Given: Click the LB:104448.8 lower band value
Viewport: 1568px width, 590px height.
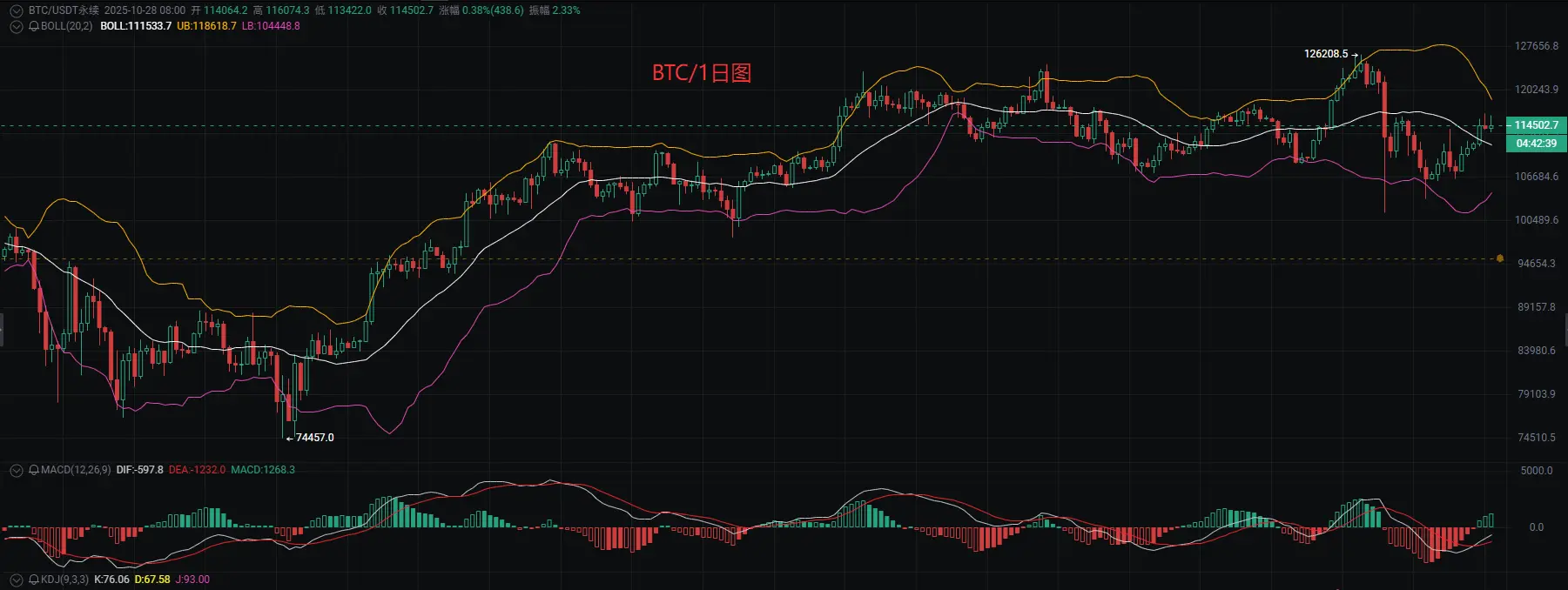Looking at the screenshot, I should (271, 26).
